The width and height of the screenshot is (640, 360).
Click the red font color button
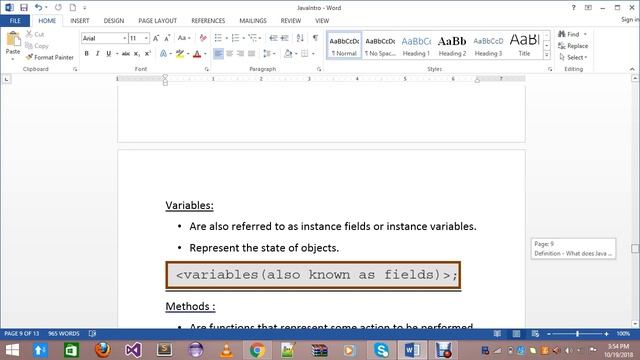[197, 53]
